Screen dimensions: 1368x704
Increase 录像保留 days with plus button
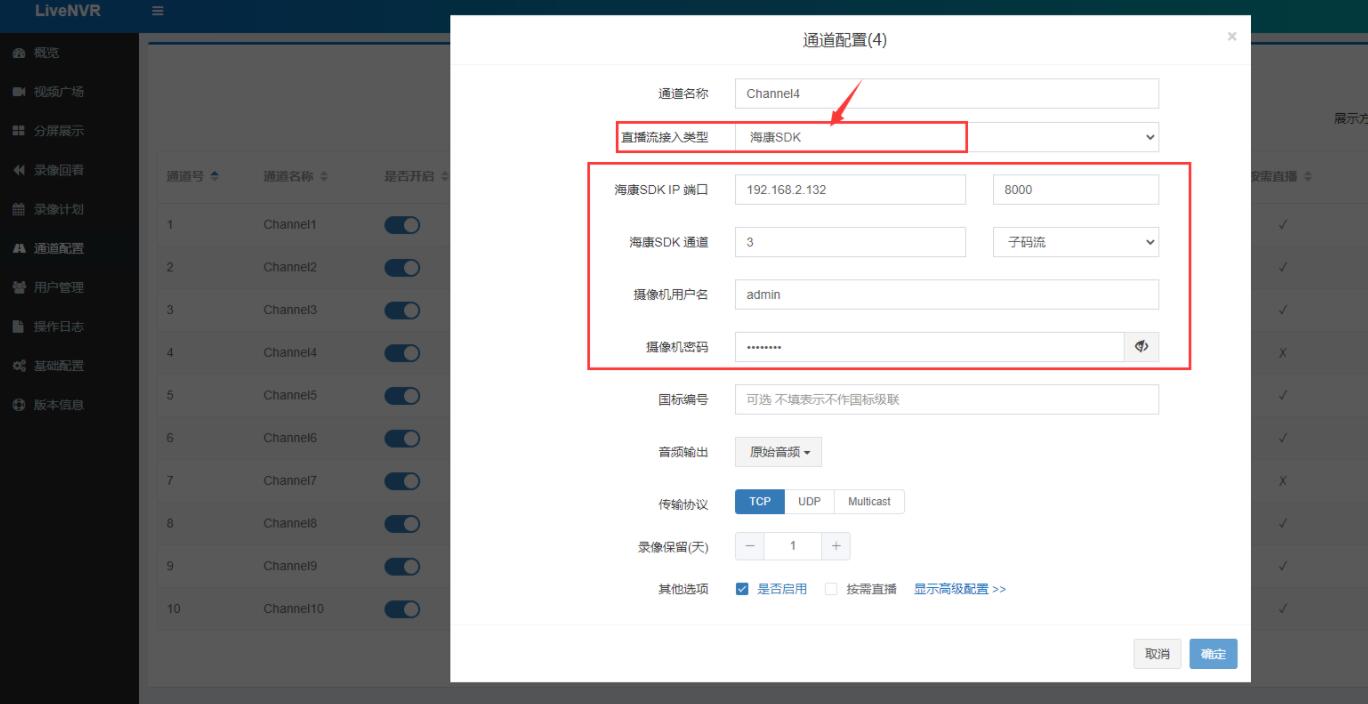point(836,546)
